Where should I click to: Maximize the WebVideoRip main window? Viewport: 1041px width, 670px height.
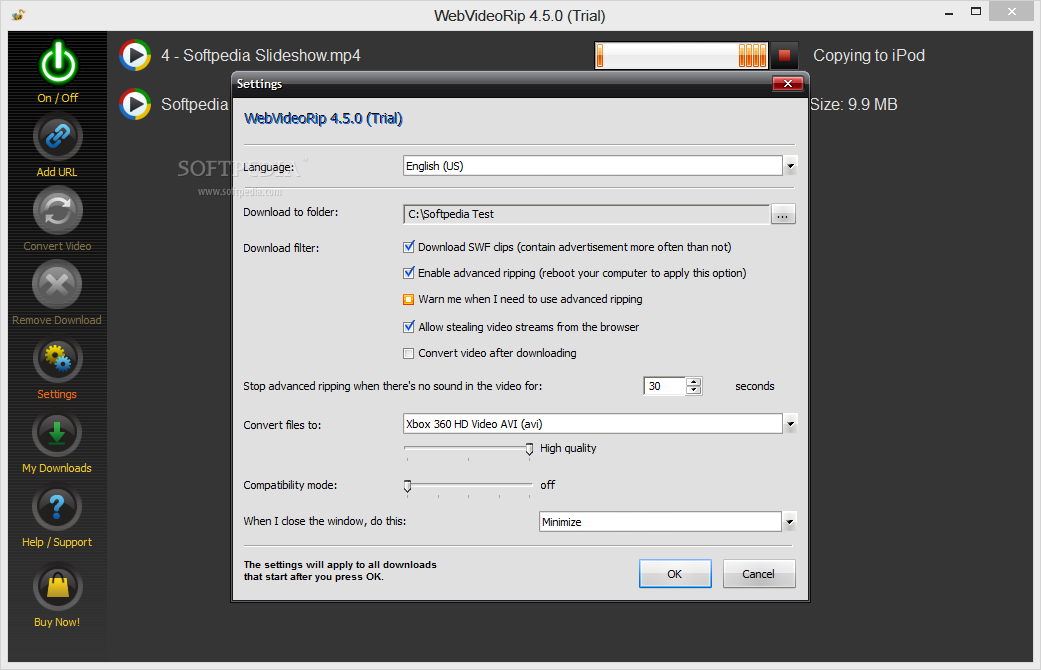click(x=976, y=11)
